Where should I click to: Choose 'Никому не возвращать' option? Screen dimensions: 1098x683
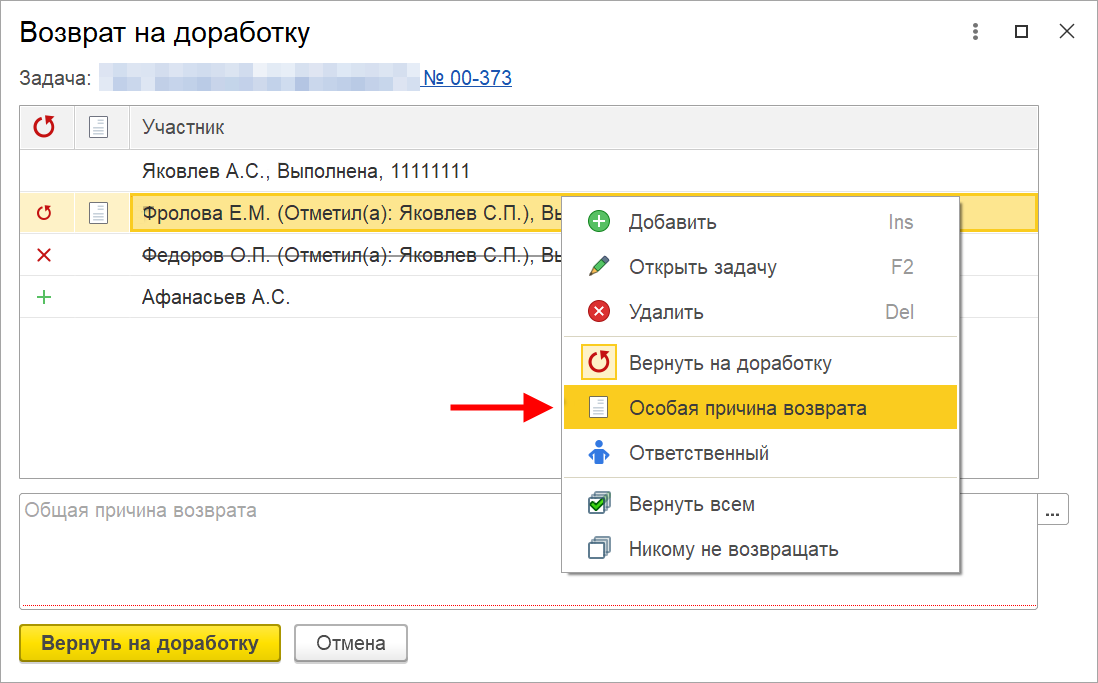coord(733,549)
